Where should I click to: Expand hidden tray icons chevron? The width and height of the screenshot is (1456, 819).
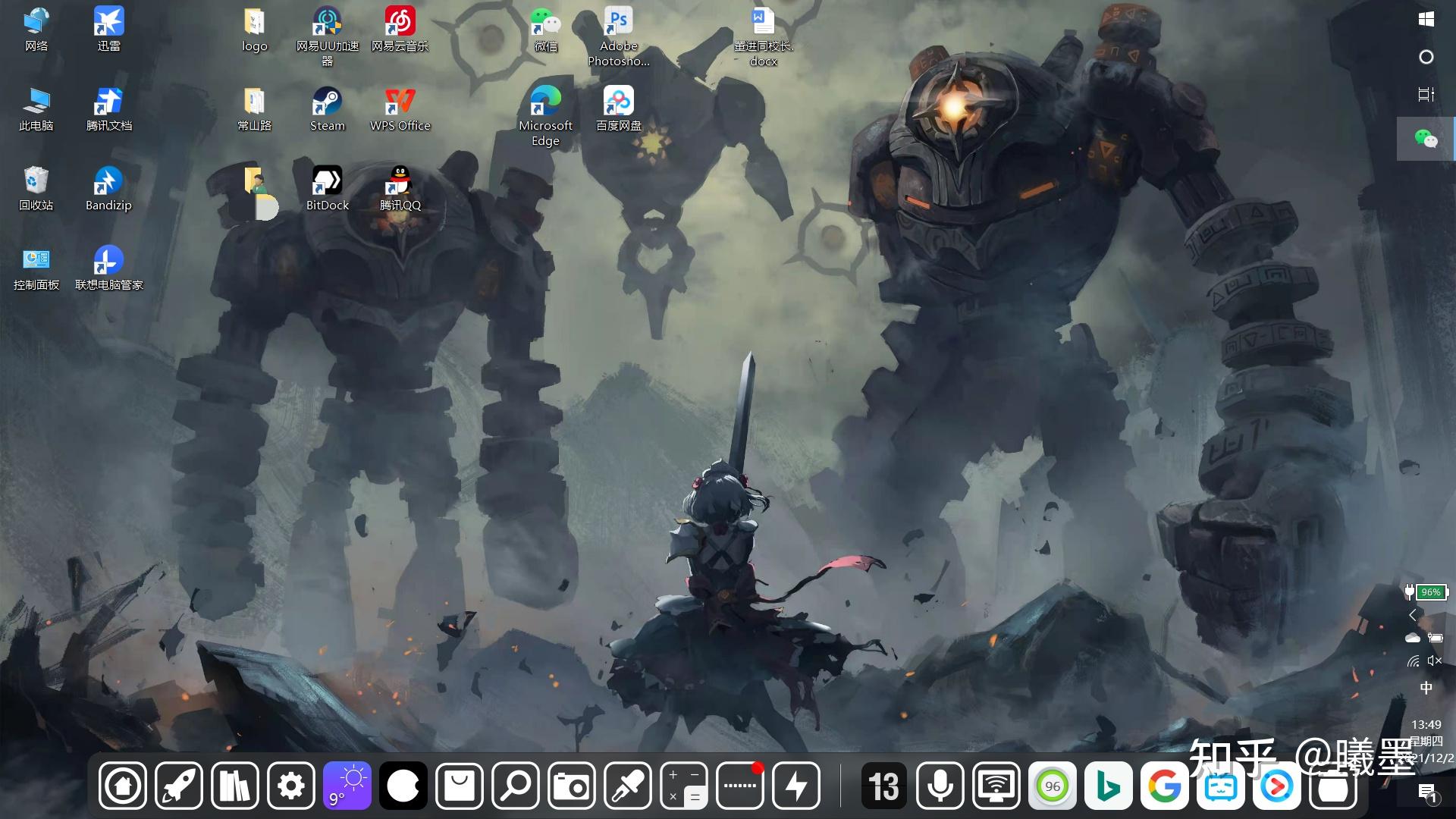click(x=1413, y=614)
